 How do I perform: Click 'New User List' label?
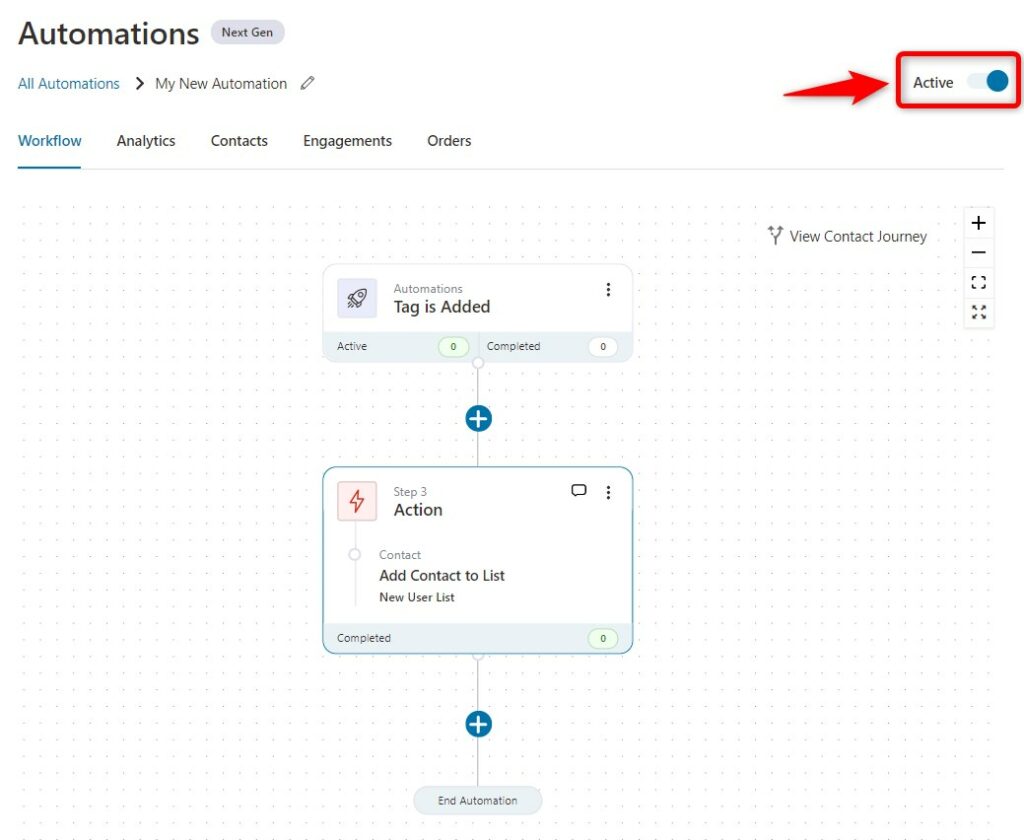pyautogui.click(x=417, y=597)
